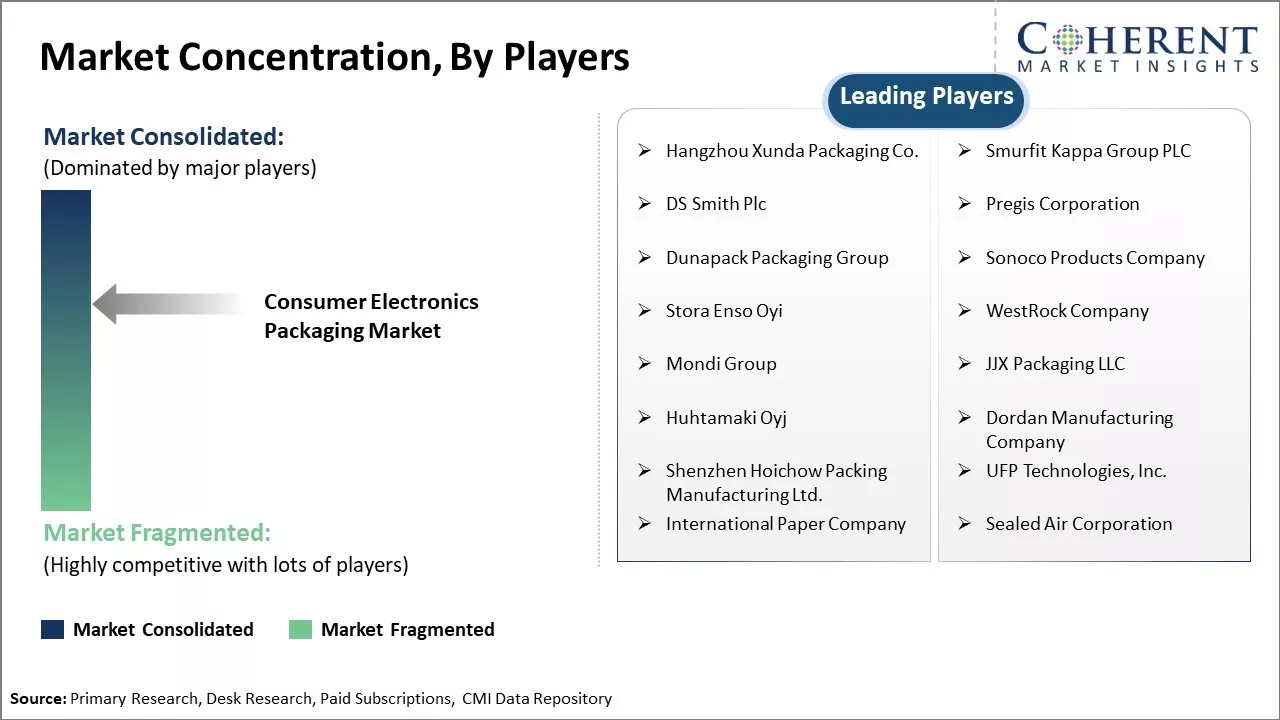1280x720 pixels.
Task: Click the Market Concentration, By Players title
Action: pyautogui.click(x=335, y=57)
